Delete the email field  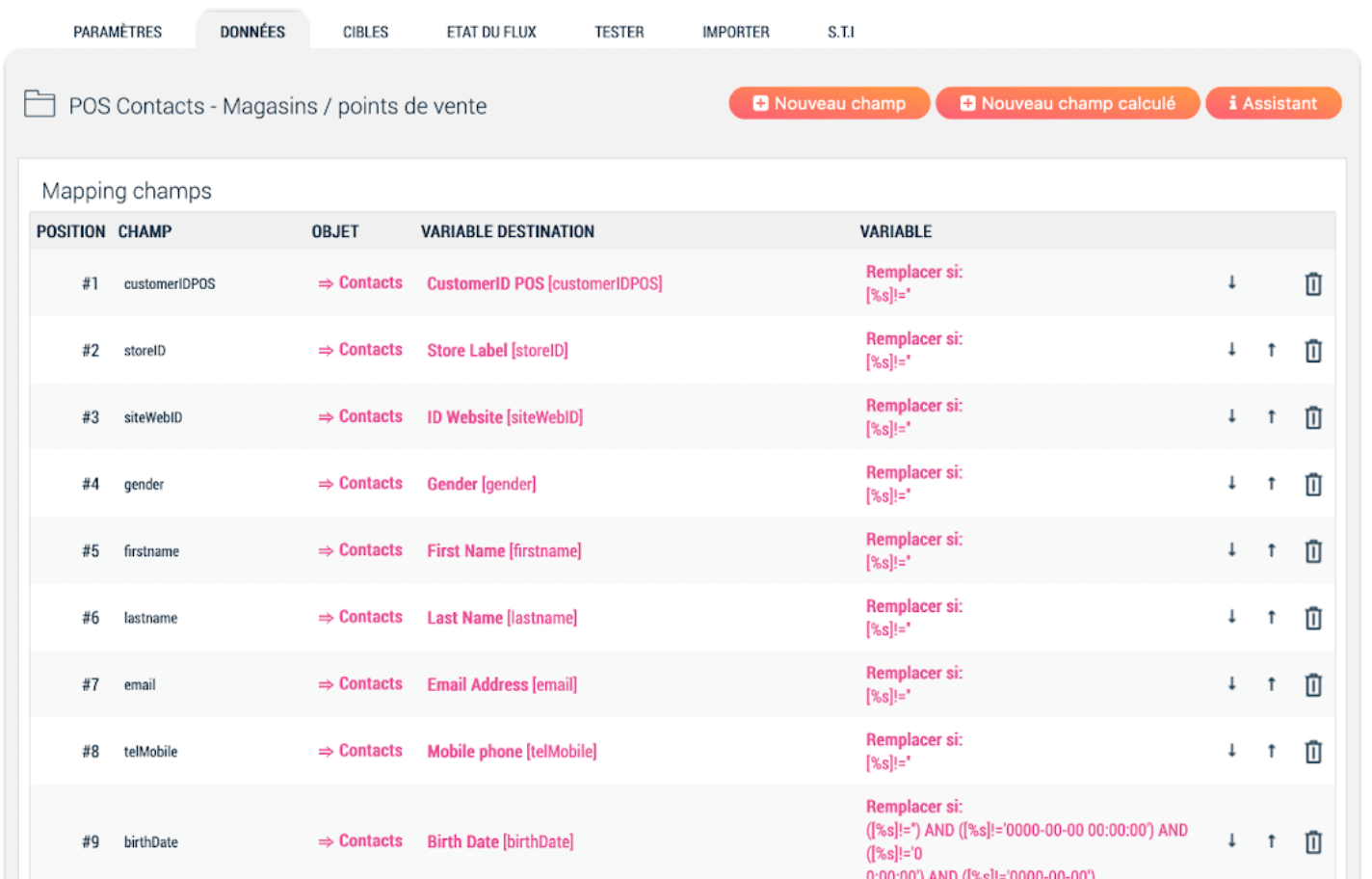click(x=1312, y=684)
